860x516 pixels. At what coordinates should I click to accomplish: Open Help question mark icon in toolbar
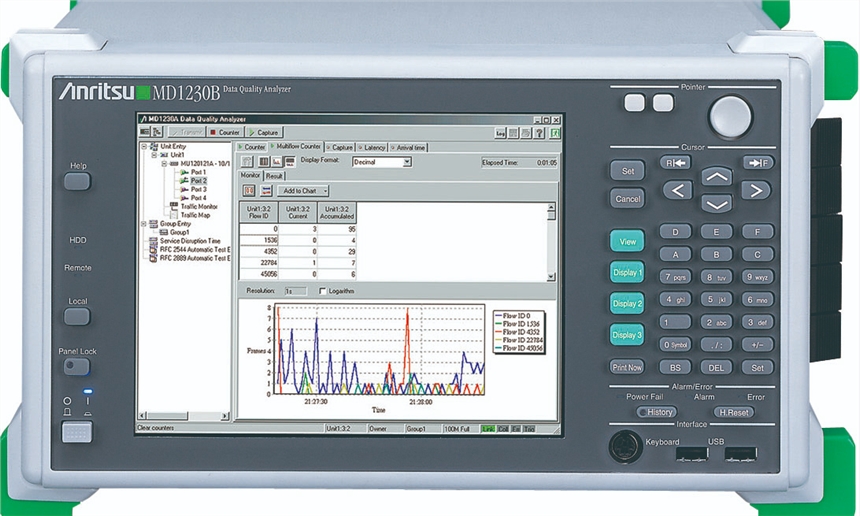tap(539, 132)
